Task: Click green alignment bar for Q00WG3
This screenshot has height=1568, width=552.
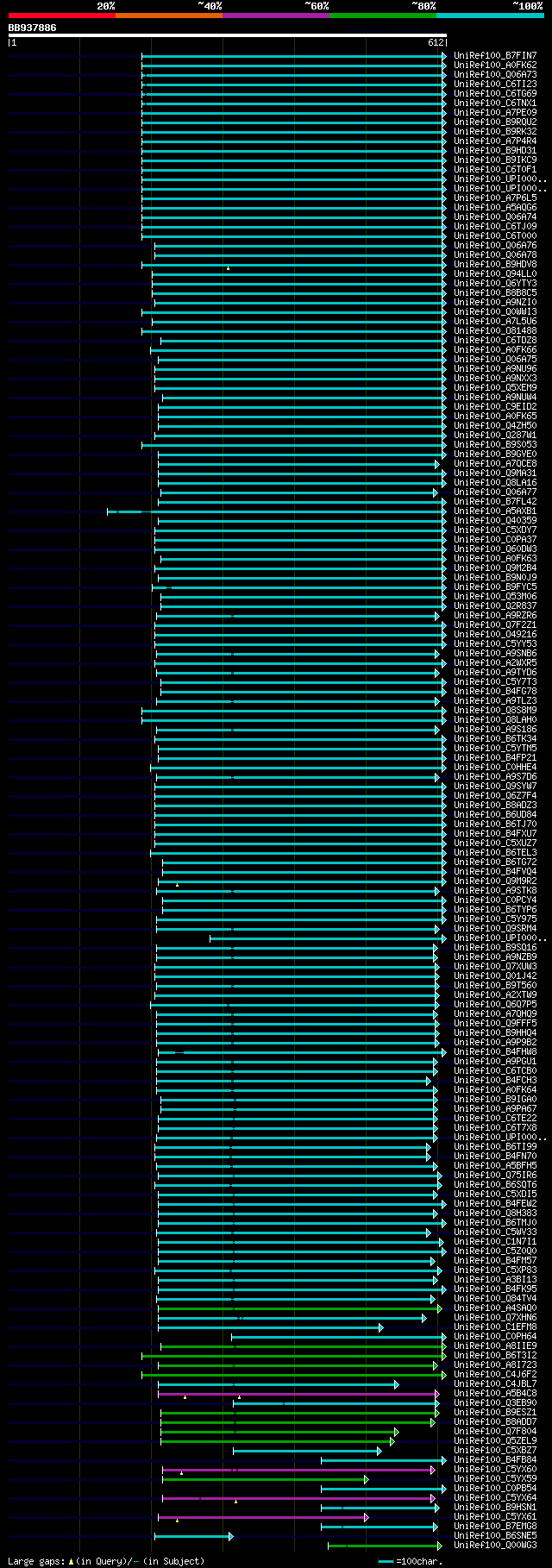Action: [384, 1546]
